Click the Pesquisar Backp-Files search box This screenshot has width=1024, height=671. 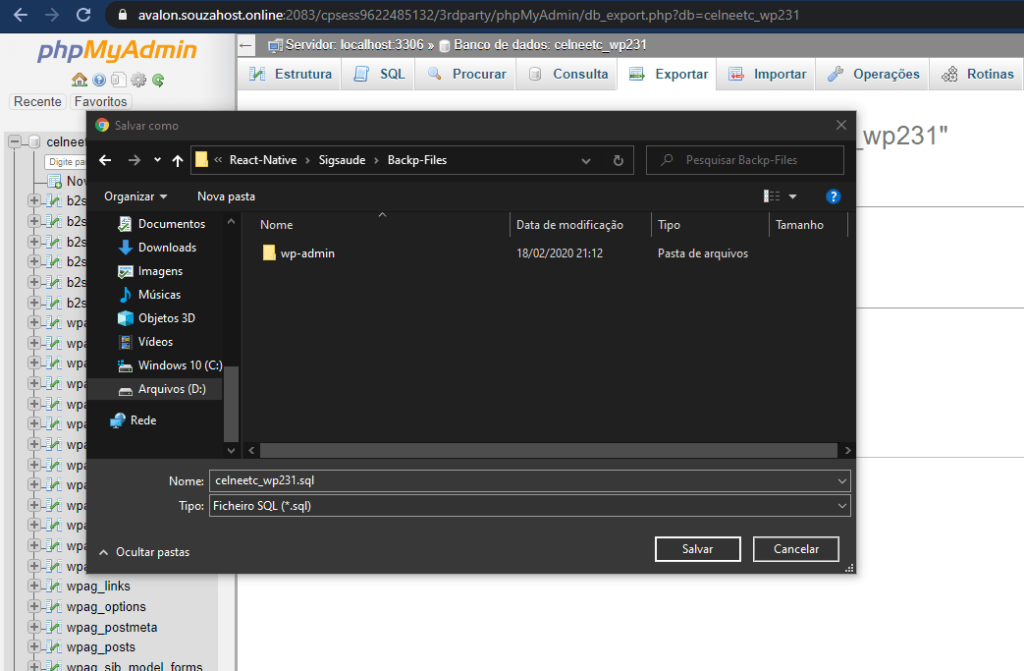pos(745,160)
